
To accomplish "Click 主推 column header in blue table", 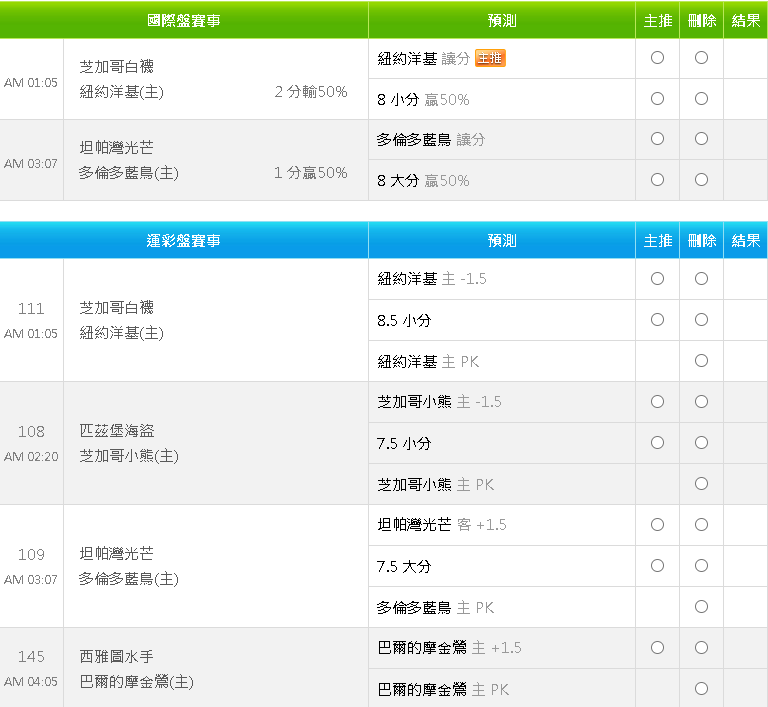I will pyautogui.click(x=658, y=241).
